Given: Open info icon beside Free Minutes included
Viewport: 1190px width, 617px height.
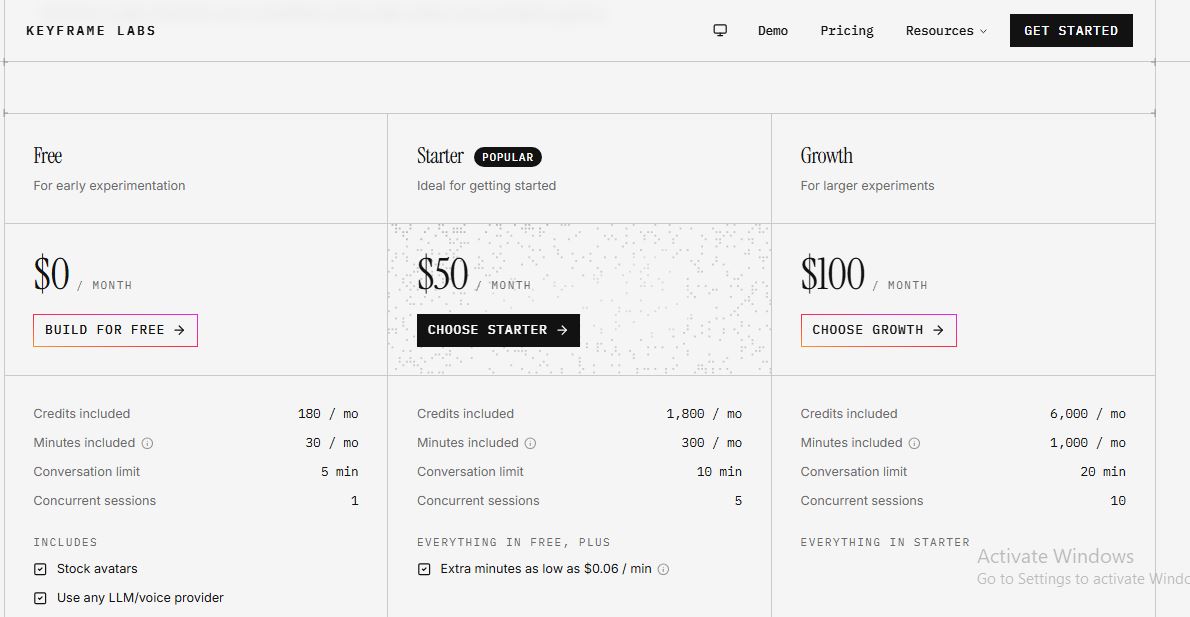Looking at the screenshot, I should pyautogui.click(x=147, y=443).
